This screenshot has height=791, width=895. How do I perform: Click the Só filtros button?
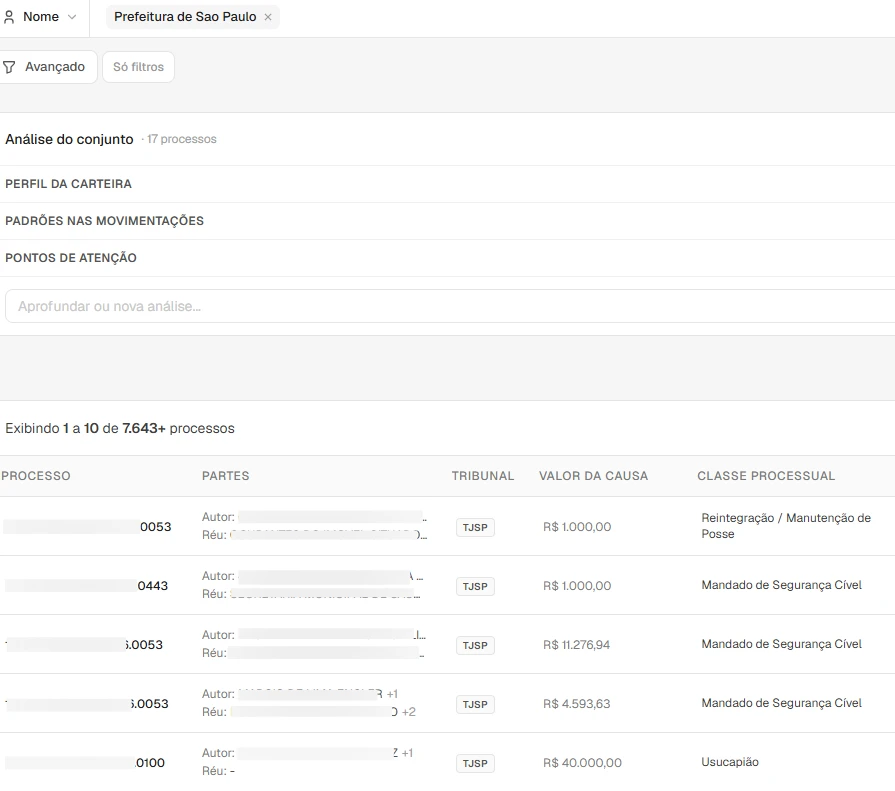(x=138, y=67)
